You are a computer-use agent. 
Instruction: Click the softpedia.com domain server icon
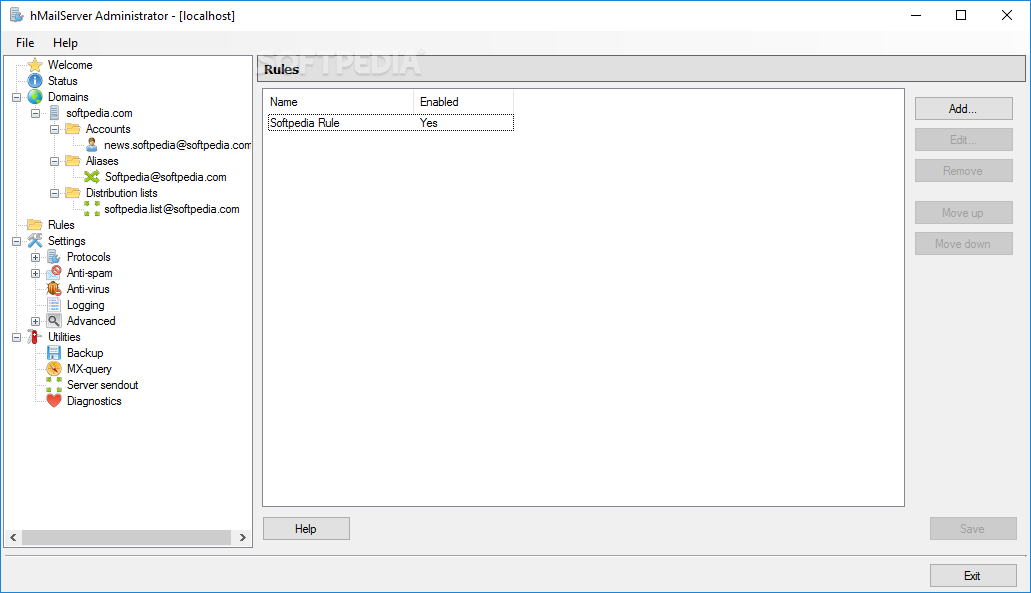[54, 113]
